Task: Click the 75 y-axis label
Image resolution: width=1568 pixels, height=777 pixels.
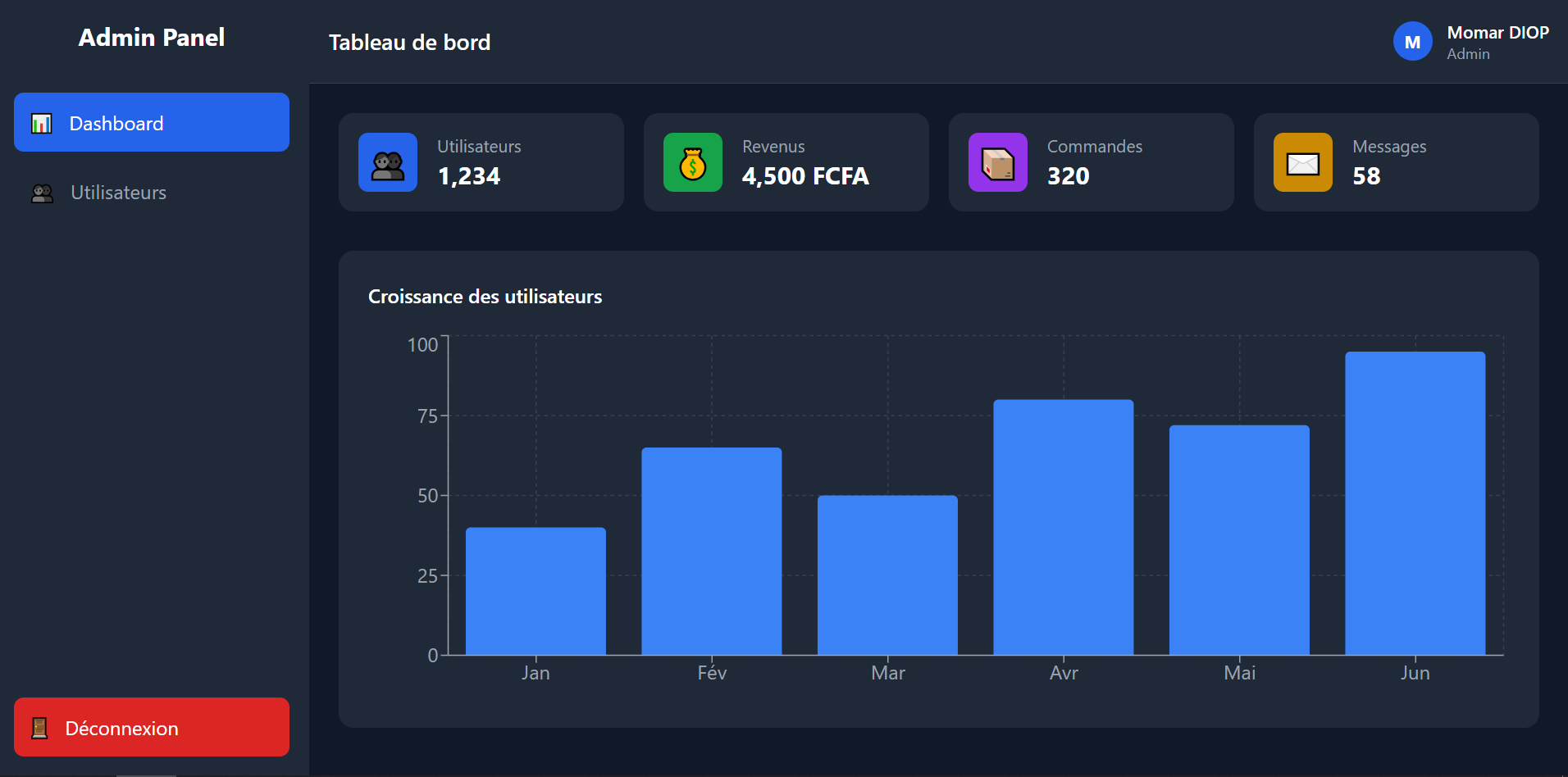Action: pos(428,416)
